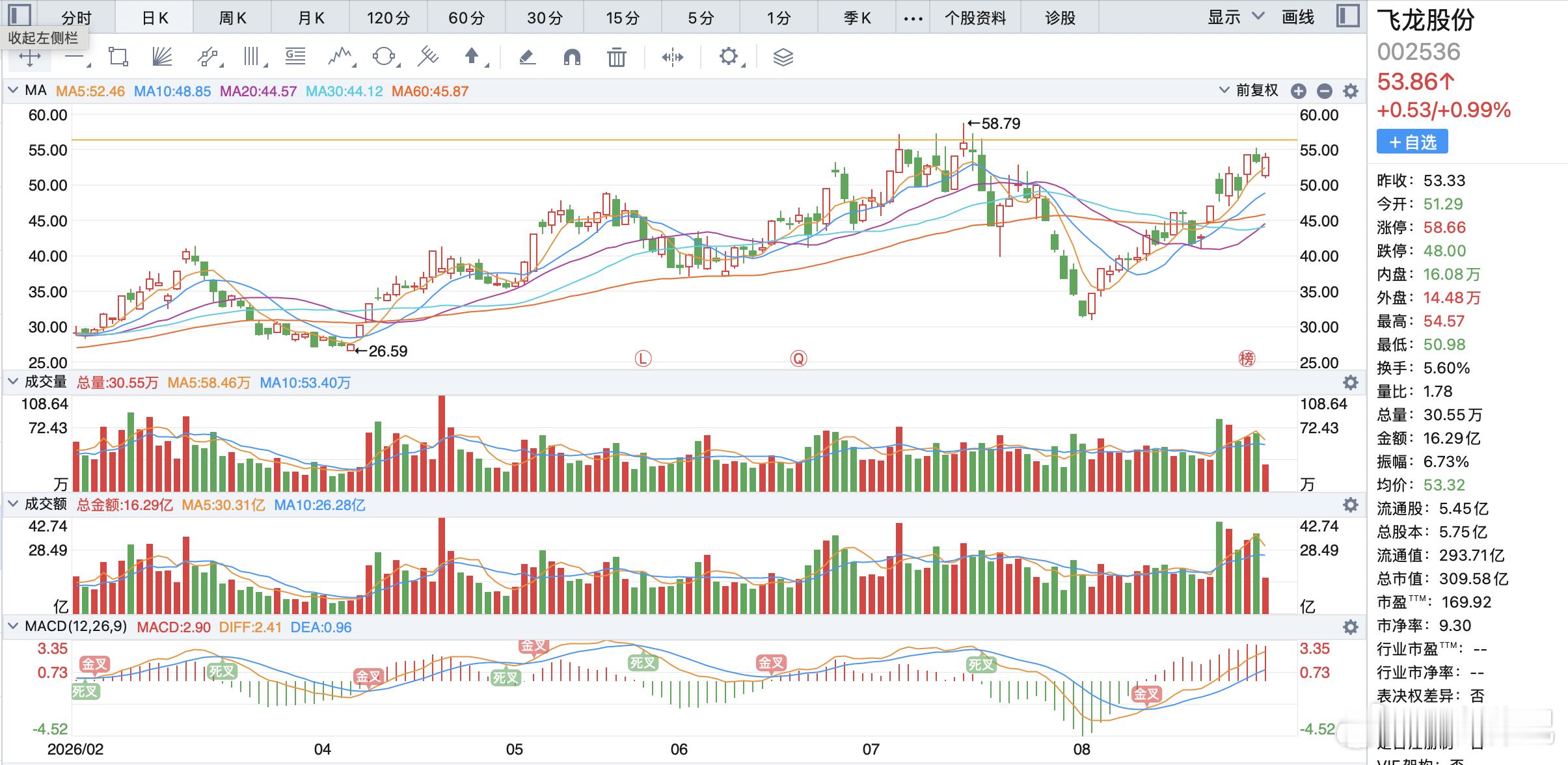Select the pitchfork drawing tool
This screenshot has width=1568, height=765.
tap(428, 57)
